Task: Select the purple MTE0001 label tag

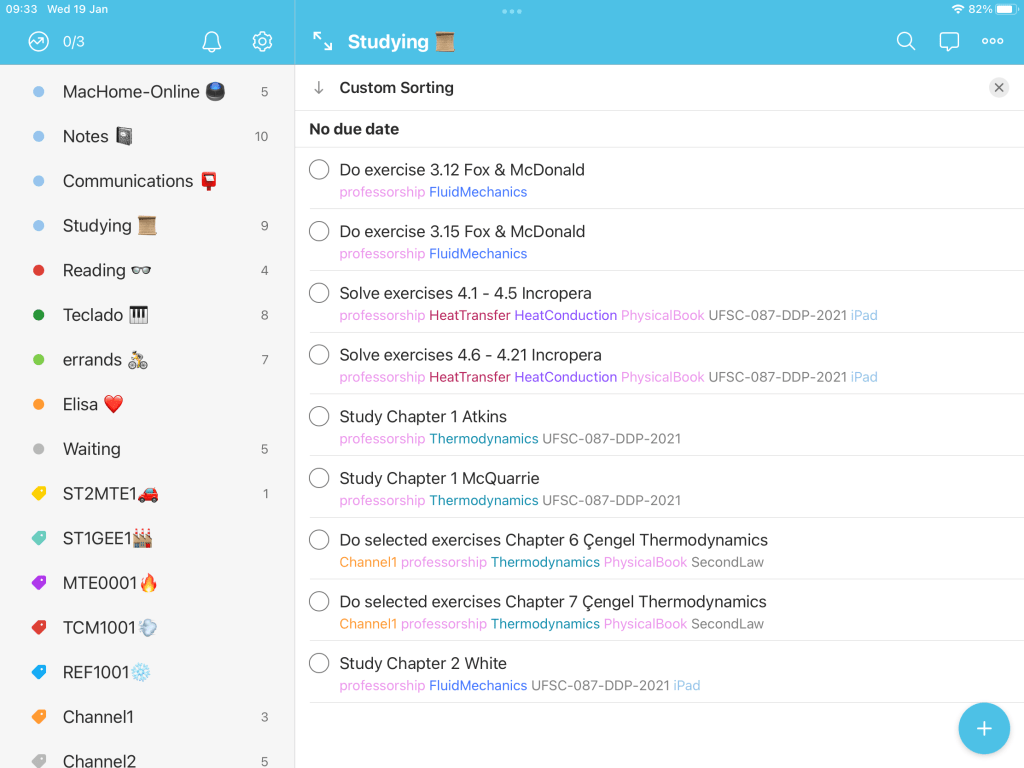Action: pos(97,583)
